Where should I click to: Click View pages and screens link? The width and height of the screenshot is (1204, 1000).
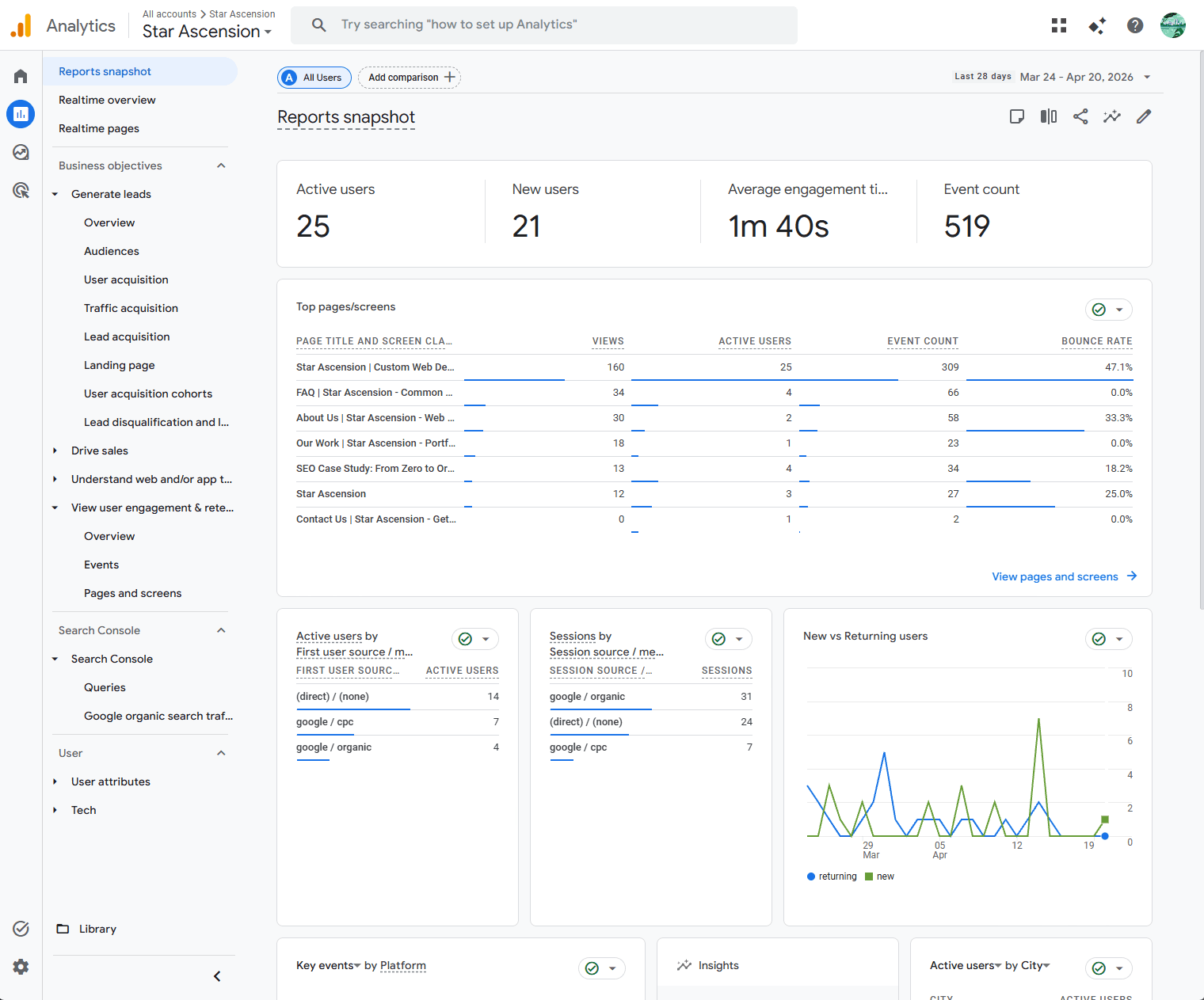point(1055,576)
